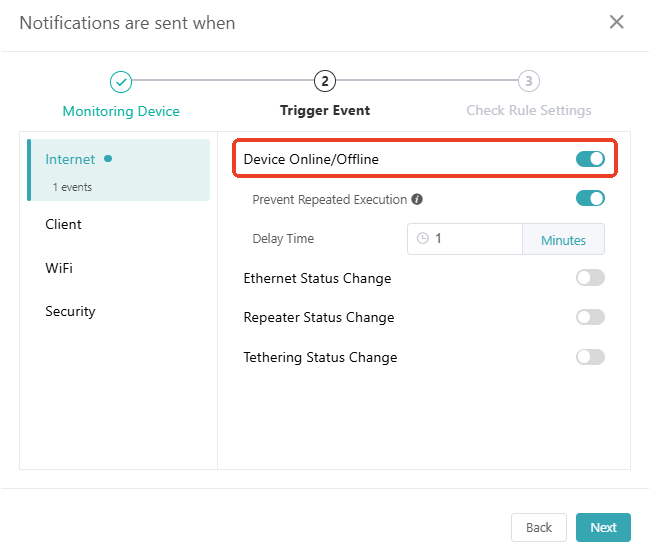
Task: Open the WiFi event category
Action: click(x=59, y=268)
